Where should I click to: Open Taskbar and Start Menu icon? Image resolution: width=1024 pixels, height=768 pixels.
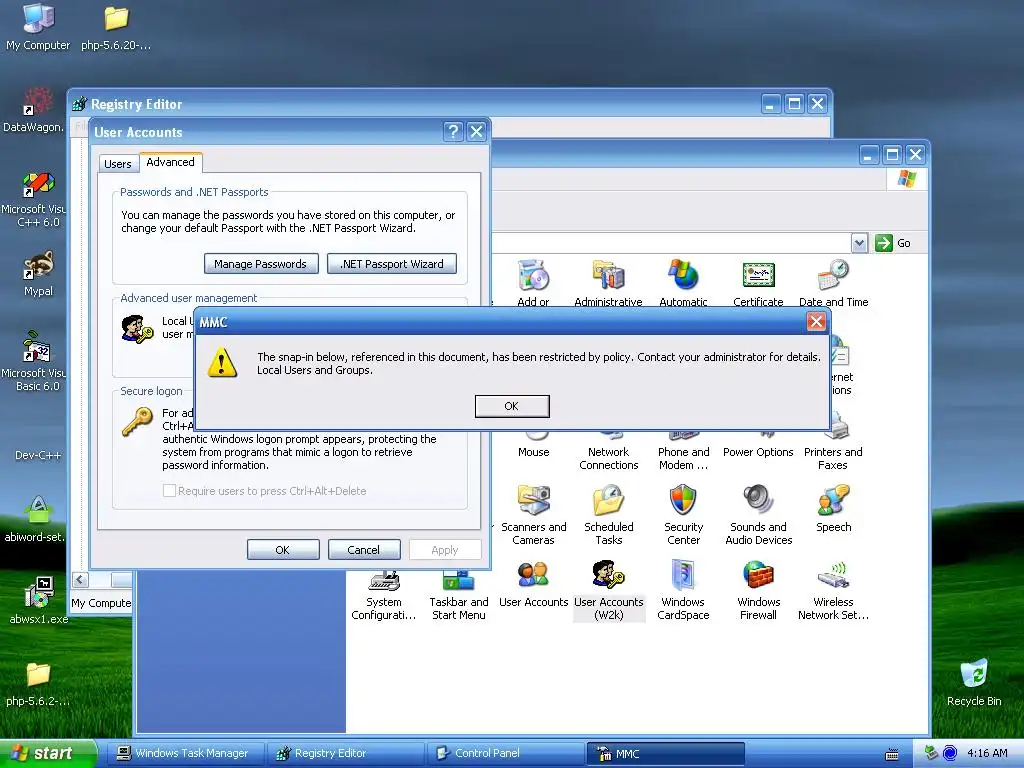(458, 580)
